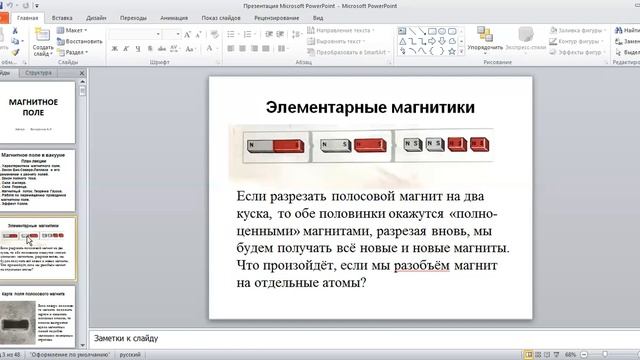
Task: Toggle text shadow formatting
Action: (x=150, y=49)
